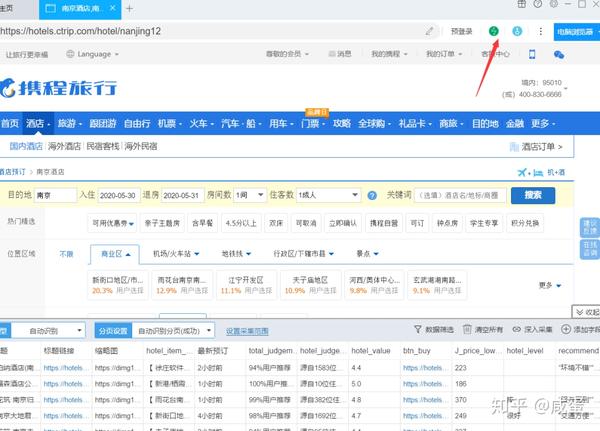Open 酒店 in the main navigation
Screen dimensions: 600x431
pyautogui.click(x=38, y=123)
